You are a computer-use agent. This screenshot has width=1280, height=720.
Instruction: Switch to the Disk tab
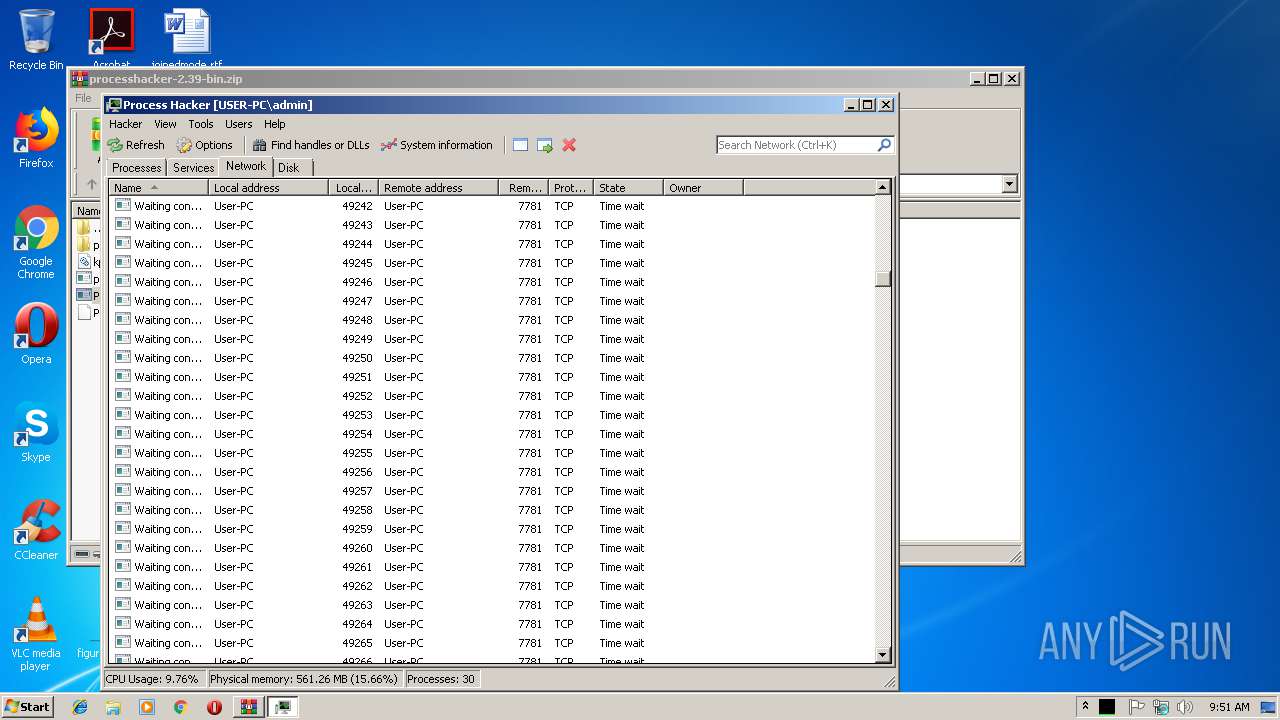[288, 168]
